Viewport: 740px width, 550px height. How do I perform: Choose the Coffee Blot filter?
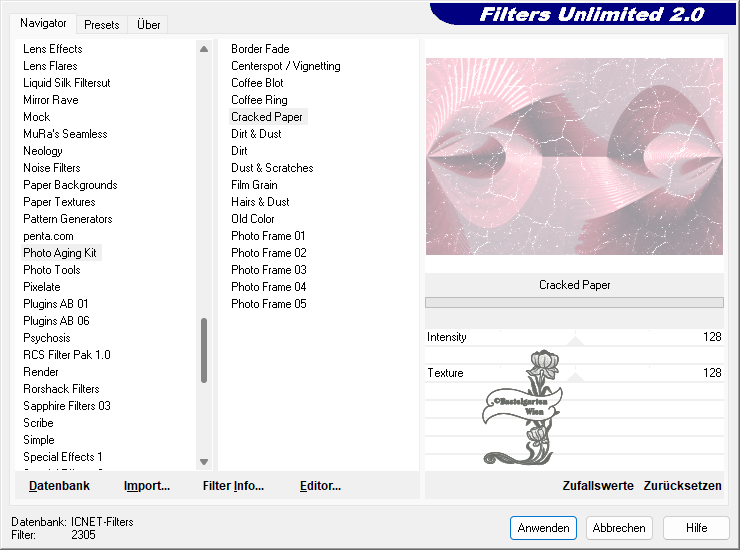point(257,83)
